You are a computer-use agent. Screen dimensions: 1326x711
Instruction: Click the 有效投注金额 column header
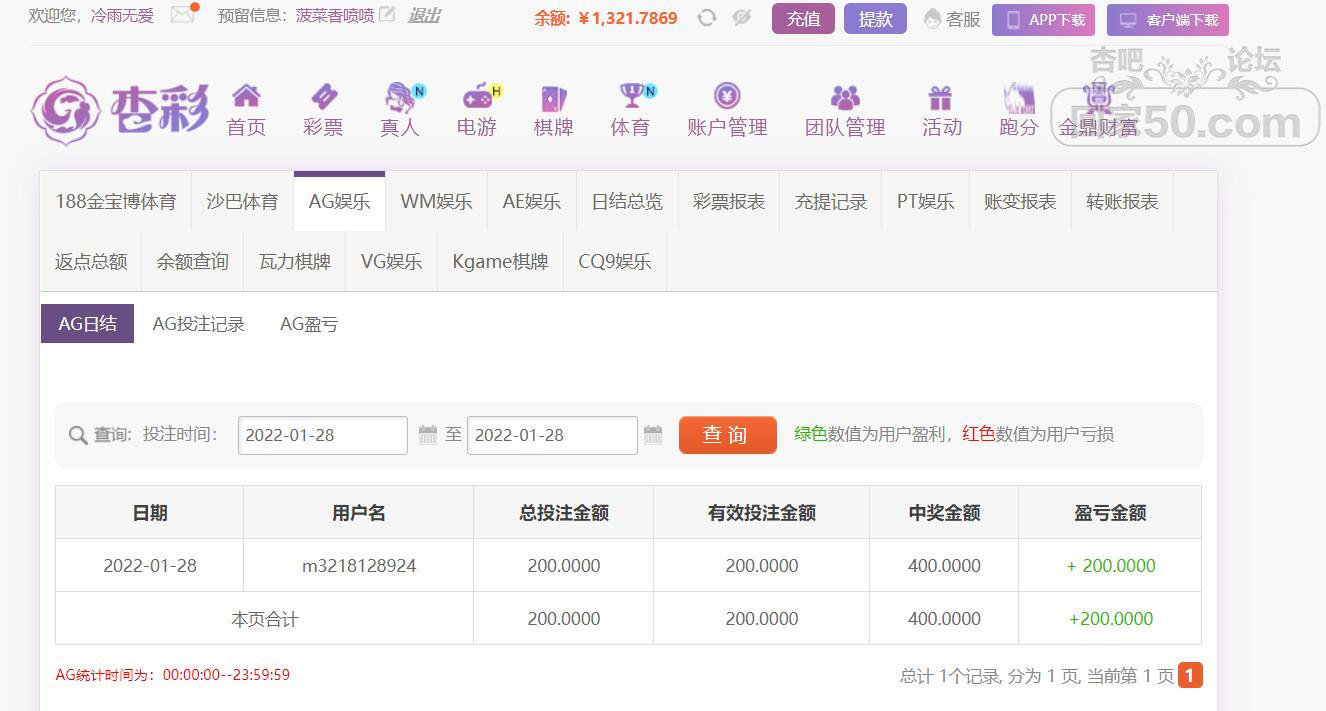click(762, 513)
